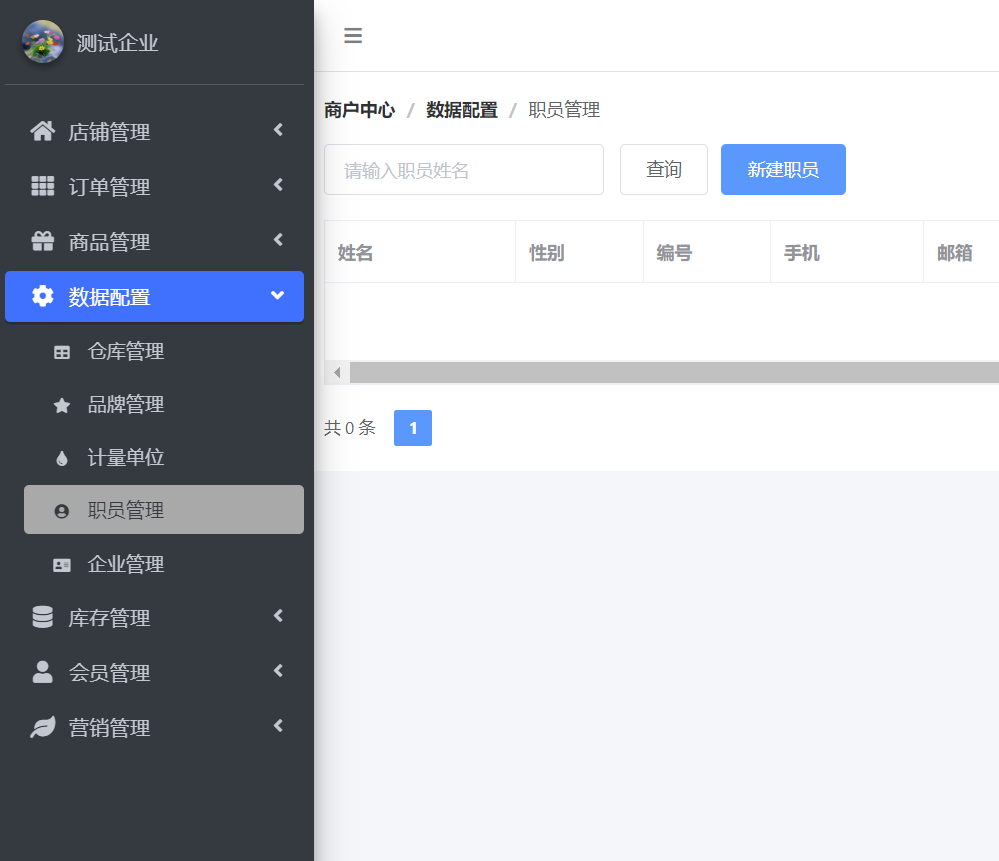999x861 pixels.
Task: Click the leaf icon for 营销管理
Action: pyautogui.click(x=42, y=727)
